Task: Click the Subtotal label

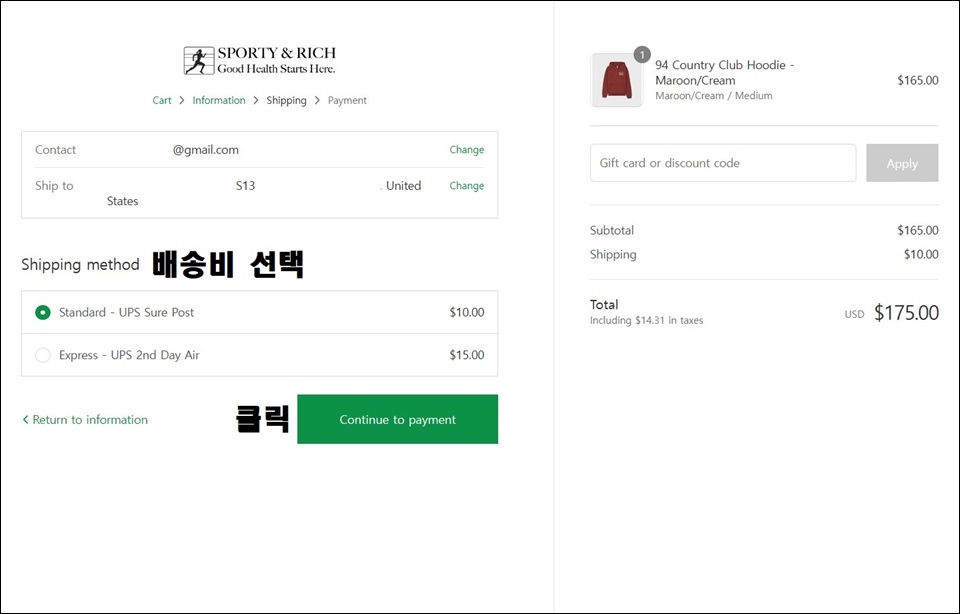Action: coord(612,230)
